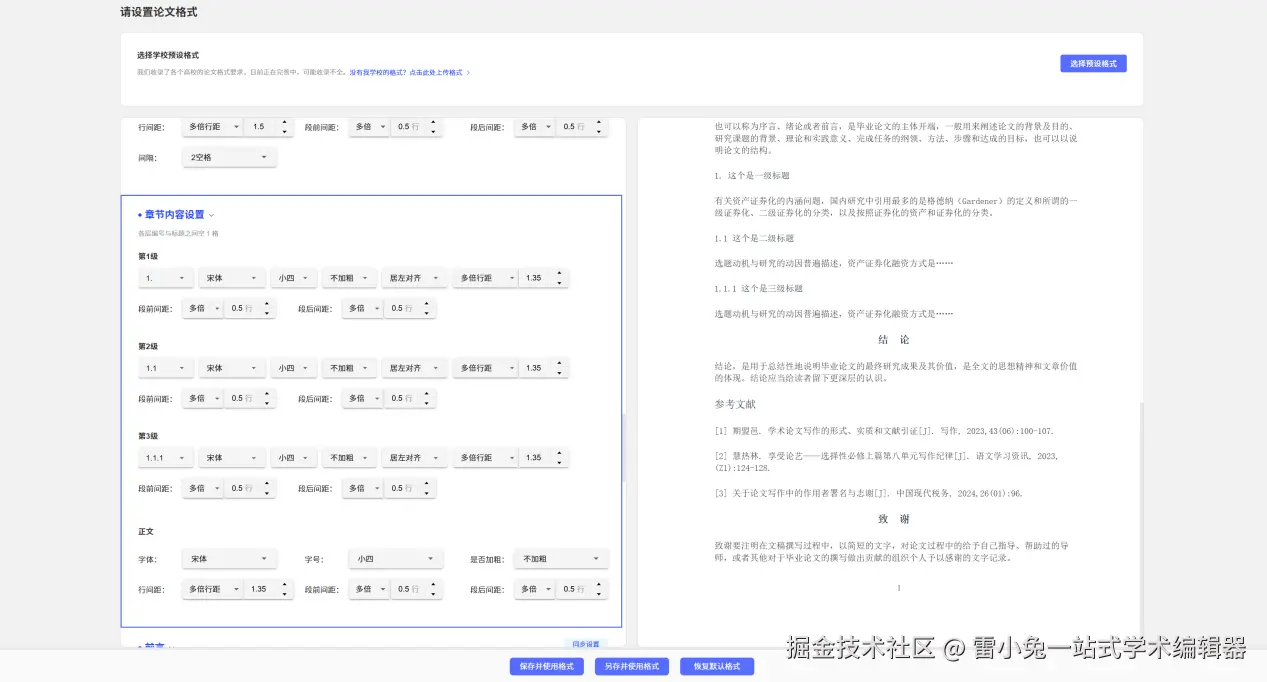The width and height of the screenshot is (1267, 682).
Task: Open the "1.1.1" numbering dropdown for 第3级
Action: [x=165, y=457]
